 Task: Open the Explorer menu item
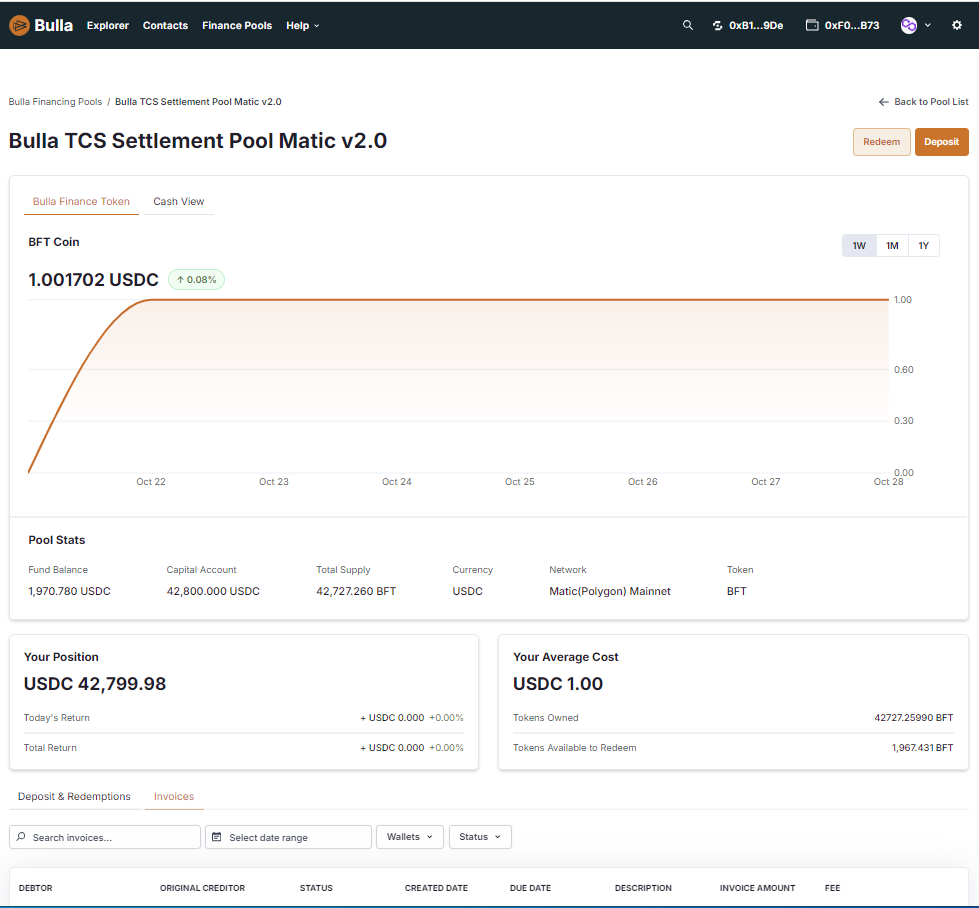107,26
